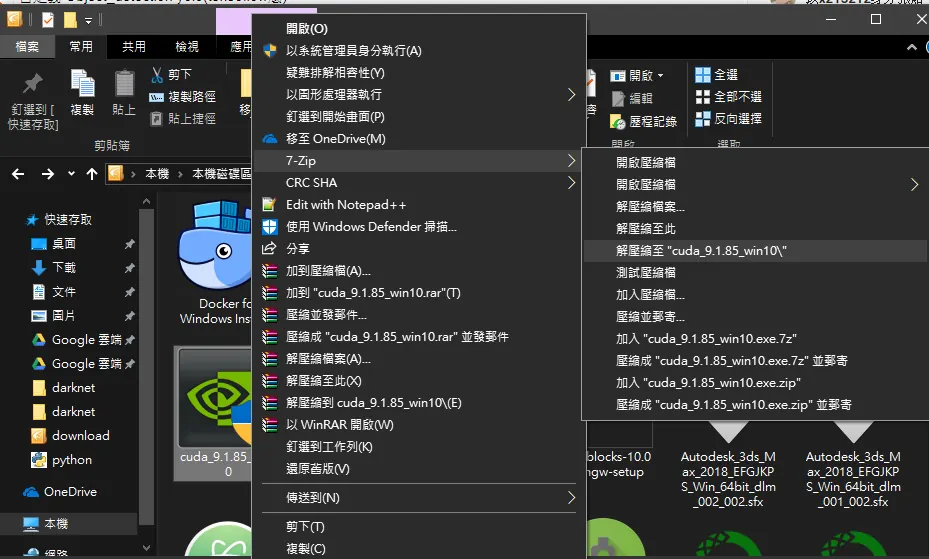The height and width of the screenshot is (559, 929).
Task: Select Add to "cuda_9.1.85_win10.exe.zip" option
Action: pos(755,383)
